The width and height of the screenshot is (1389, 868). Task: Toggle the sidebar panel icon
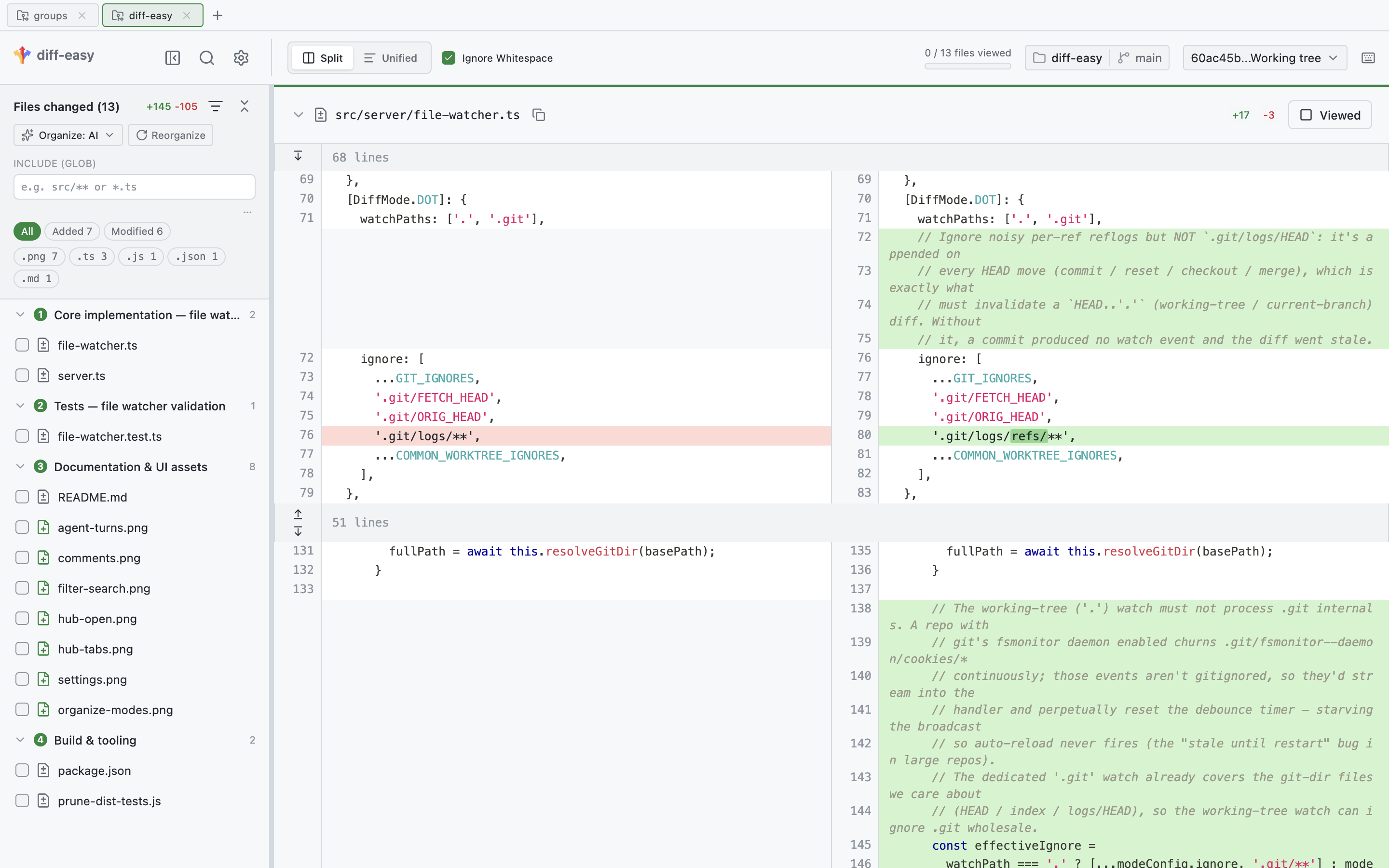pos(172,58)
